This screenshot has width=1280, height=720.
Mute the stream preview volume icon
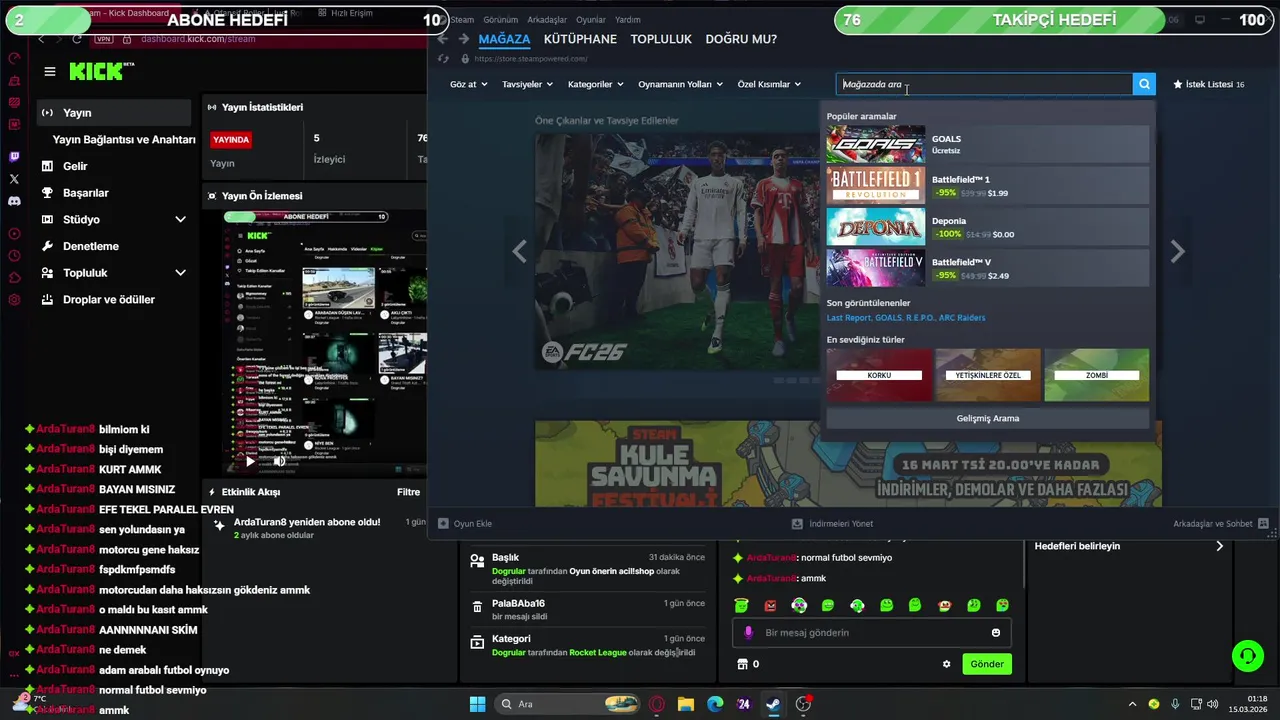[280, 461]
